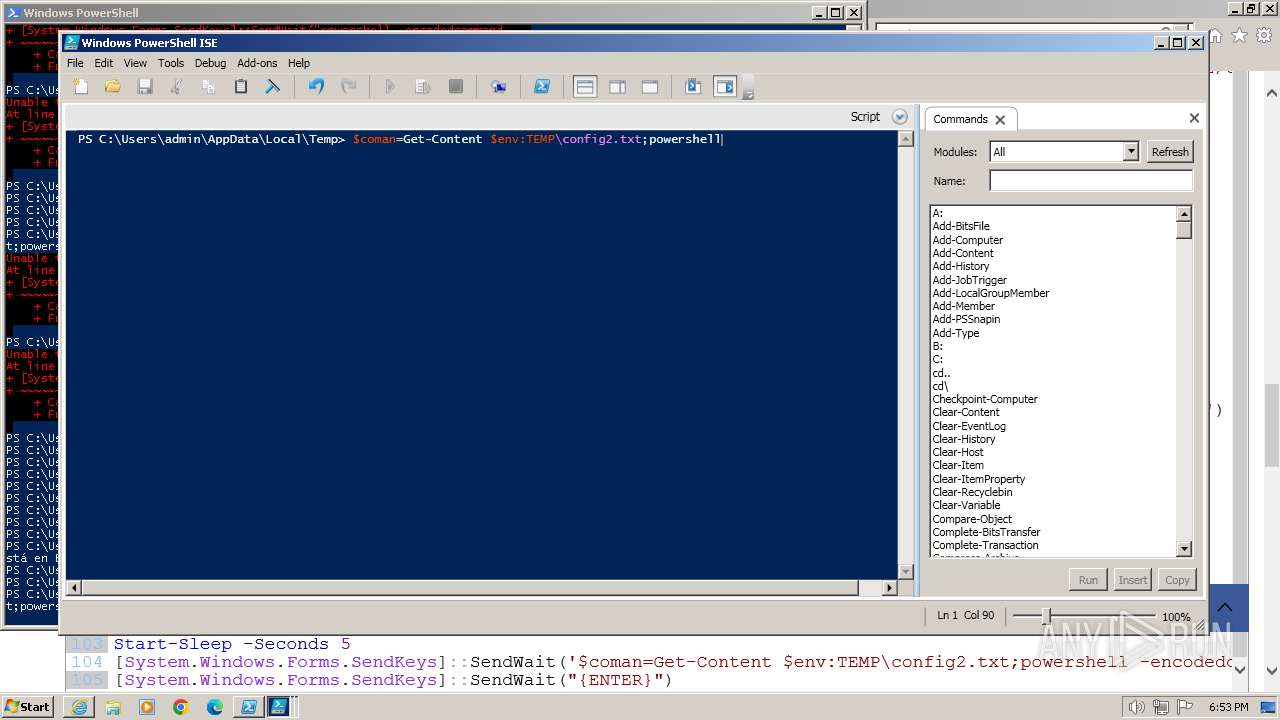Select Add-JobTrigger command
Viewport: 1280px width, 720px height.
click(x=970, y=280)
